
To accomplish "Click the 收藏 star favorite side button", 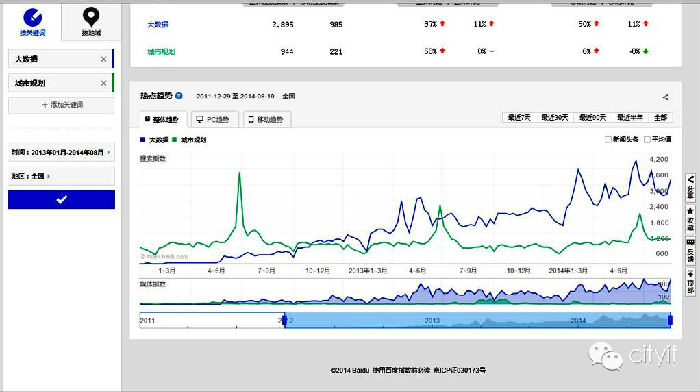I will click(x=690, y=220).
